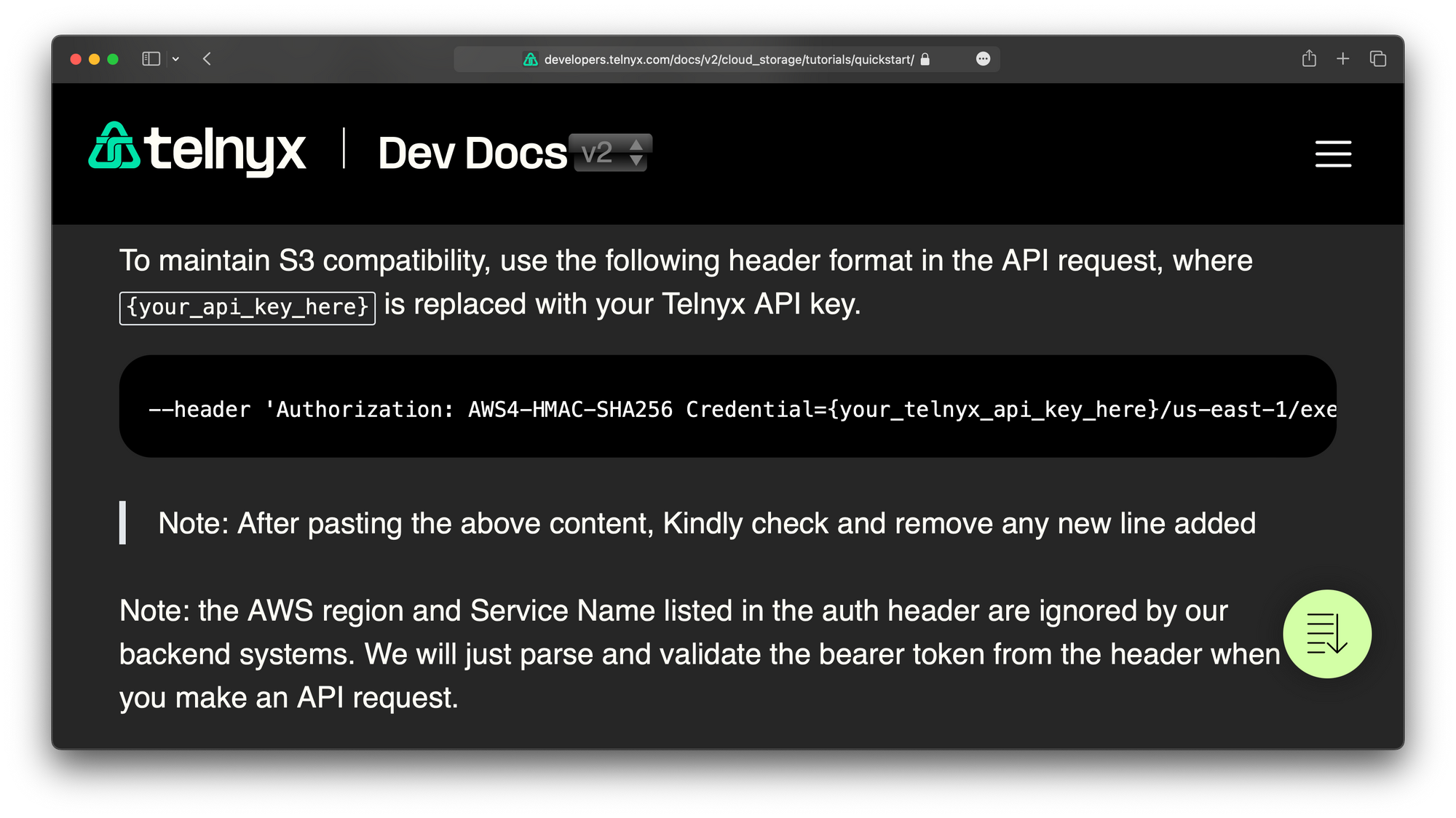The width and height of the screenshot is (1456, 818).
Task: Click the back navigation arrow
Action: 207,59
